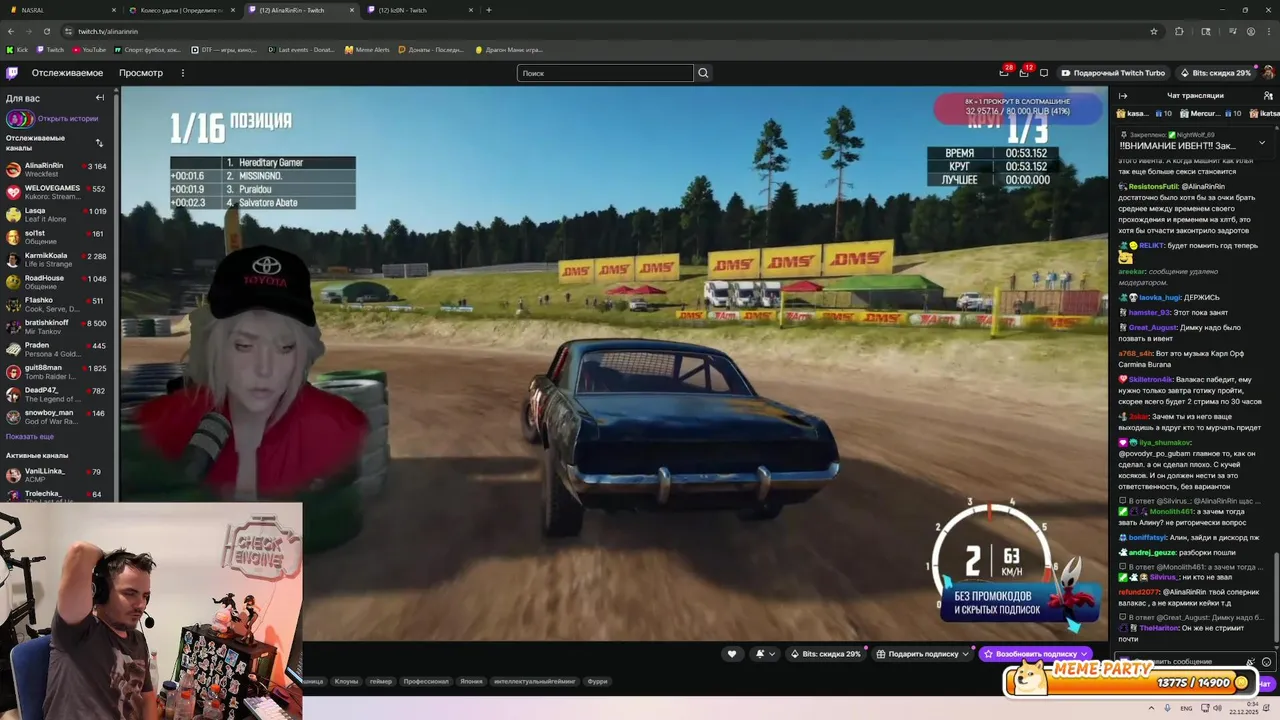Click Bits: скидка 29% under the video

coord(826,654)
